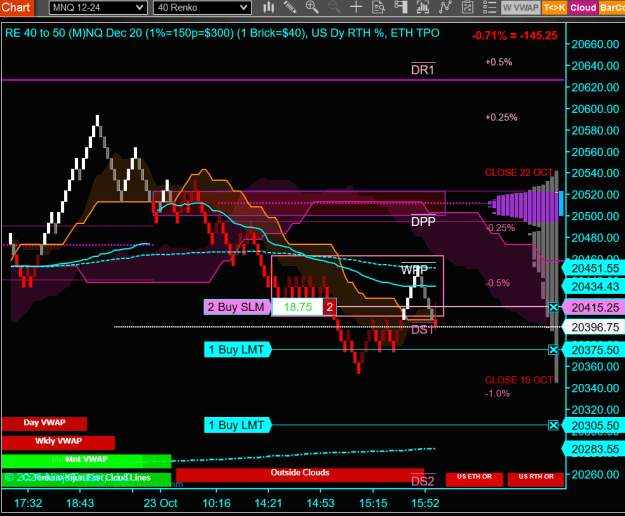Screen dimensions: 625x516
Task: Click the 18.75 position PnL box
Action: coord(297,307)
